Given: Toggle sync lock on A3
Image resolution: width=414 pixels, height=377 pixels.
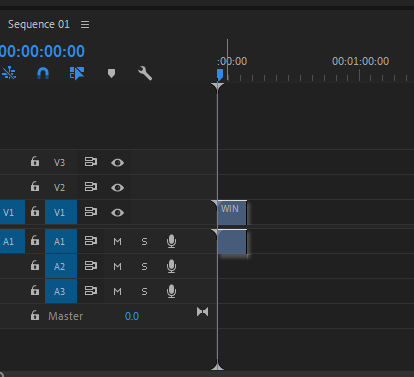Looking at the screenshot, I should coord(90,291).
